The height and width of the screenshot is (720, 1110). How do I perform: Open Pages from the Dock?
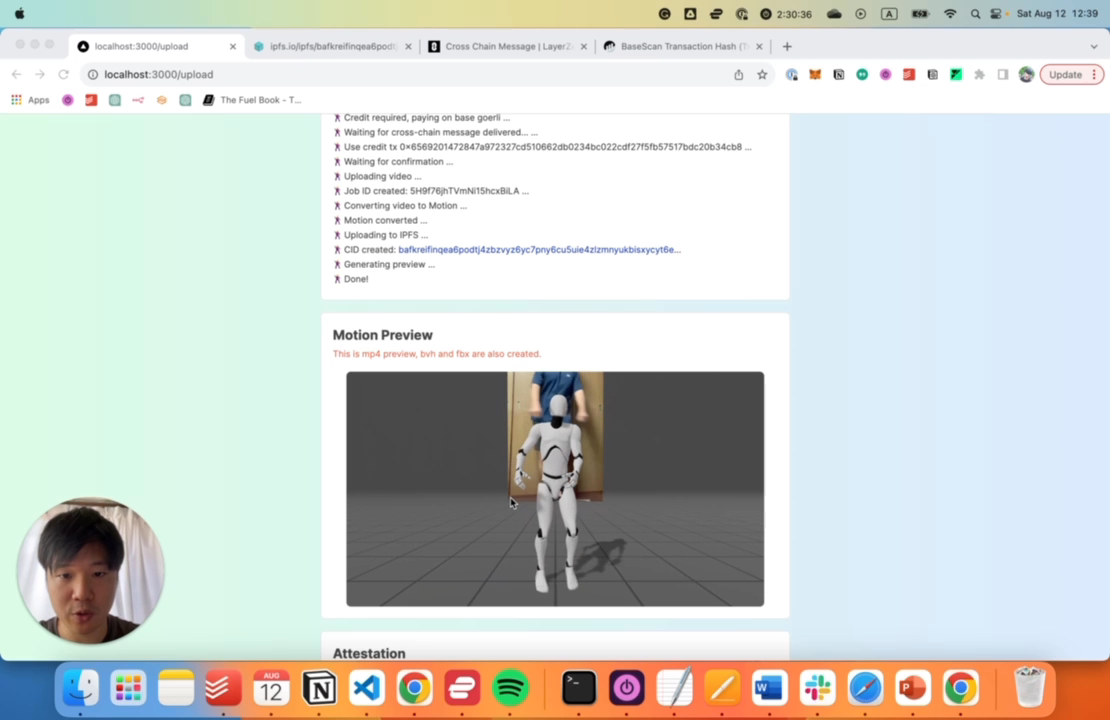(x=722, y=687)
